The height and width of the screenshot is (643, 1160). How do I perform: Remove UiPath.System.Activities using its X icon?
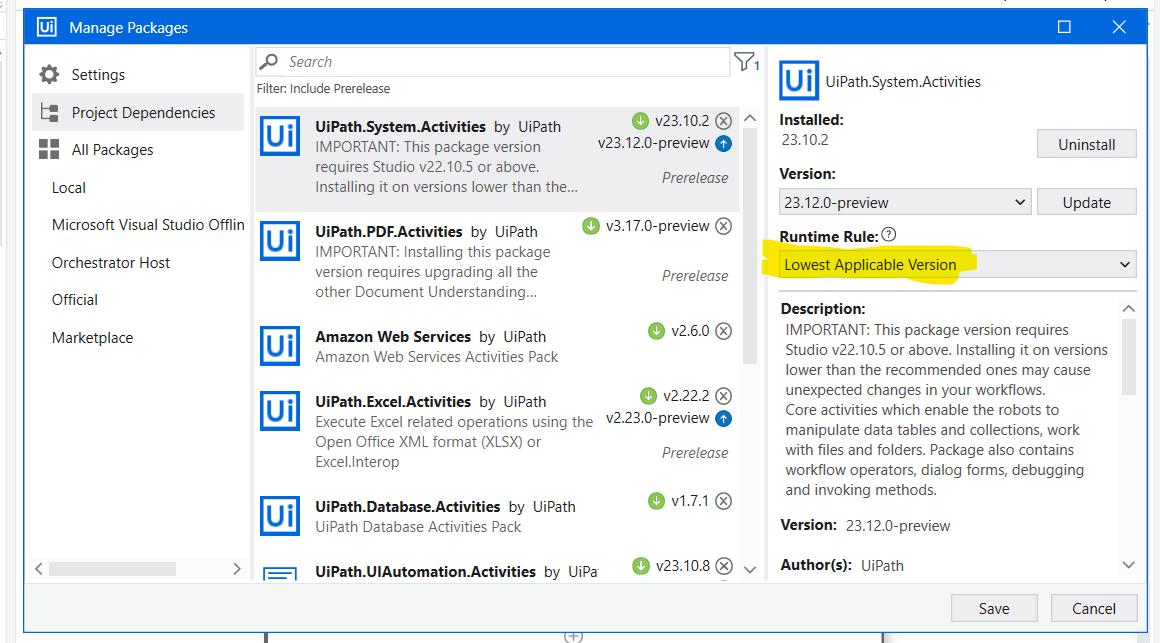click(724, 121)
